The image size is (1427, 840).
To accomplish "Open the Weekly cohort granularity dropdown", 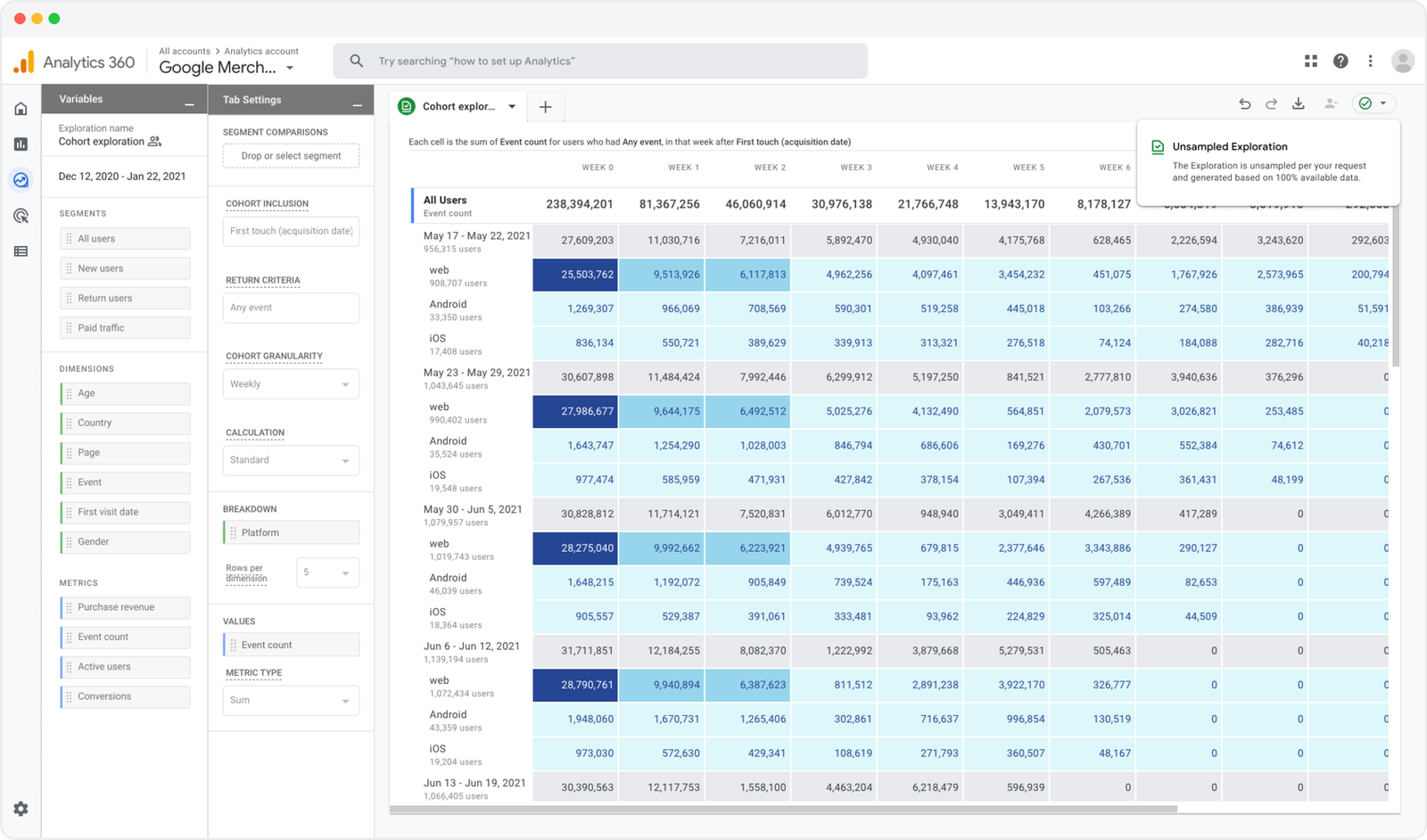I will tap(291, 384).
